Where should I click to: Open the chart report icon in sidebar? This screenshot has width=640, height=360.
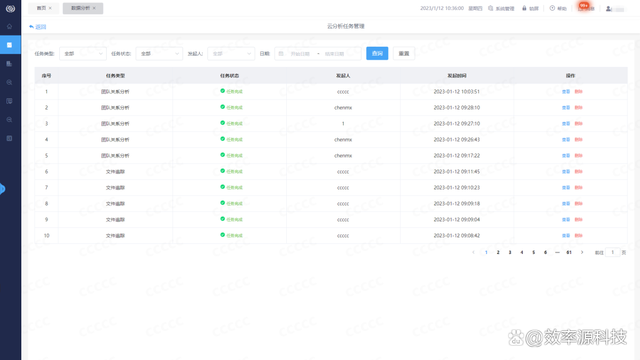coord(9,64)
